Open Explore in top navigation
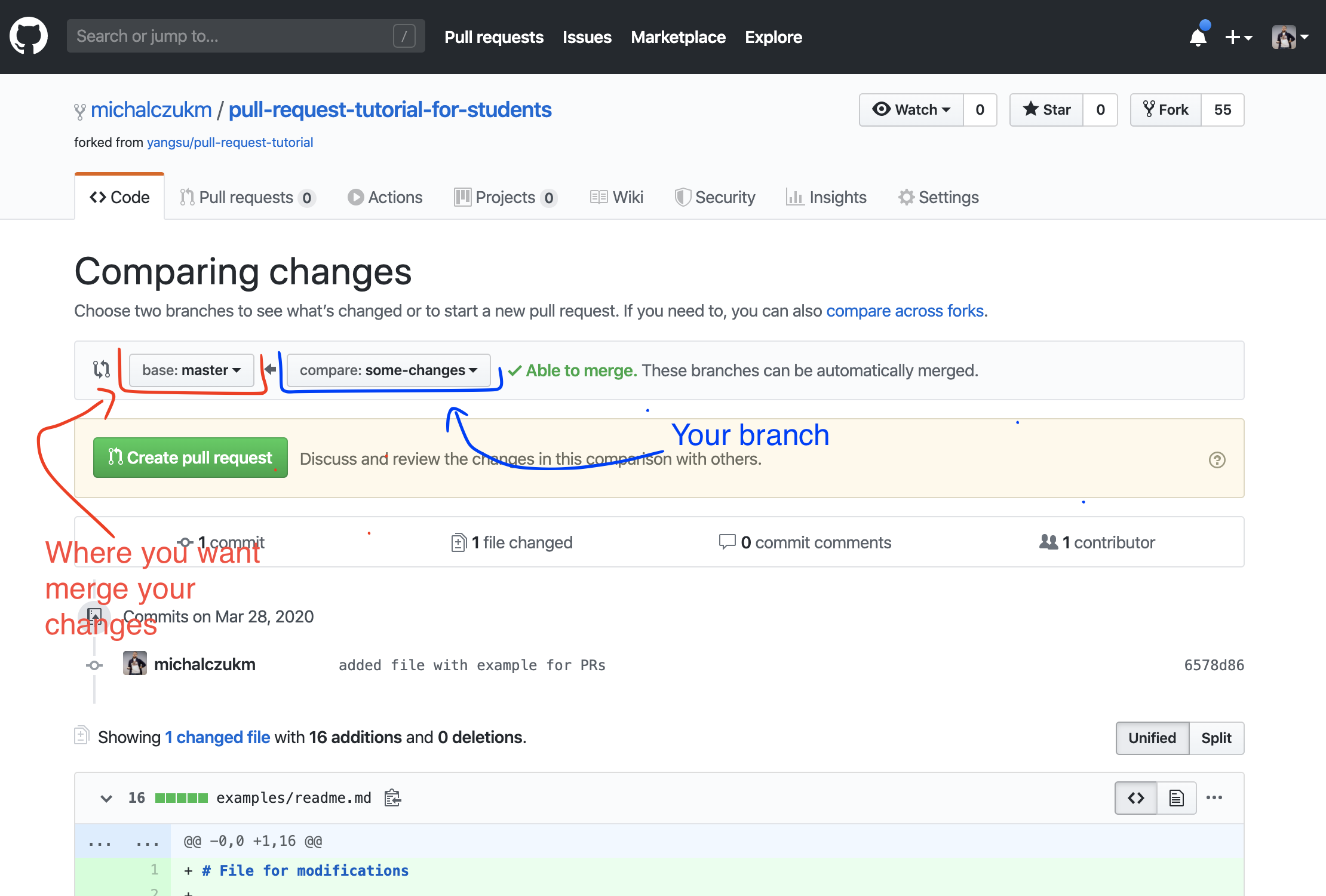 click(773, 37)
